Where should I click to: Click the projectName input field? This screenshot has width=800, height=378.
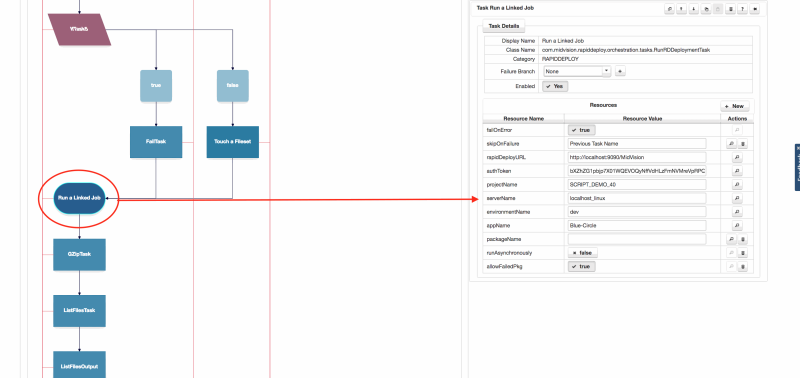pos(637,185)
